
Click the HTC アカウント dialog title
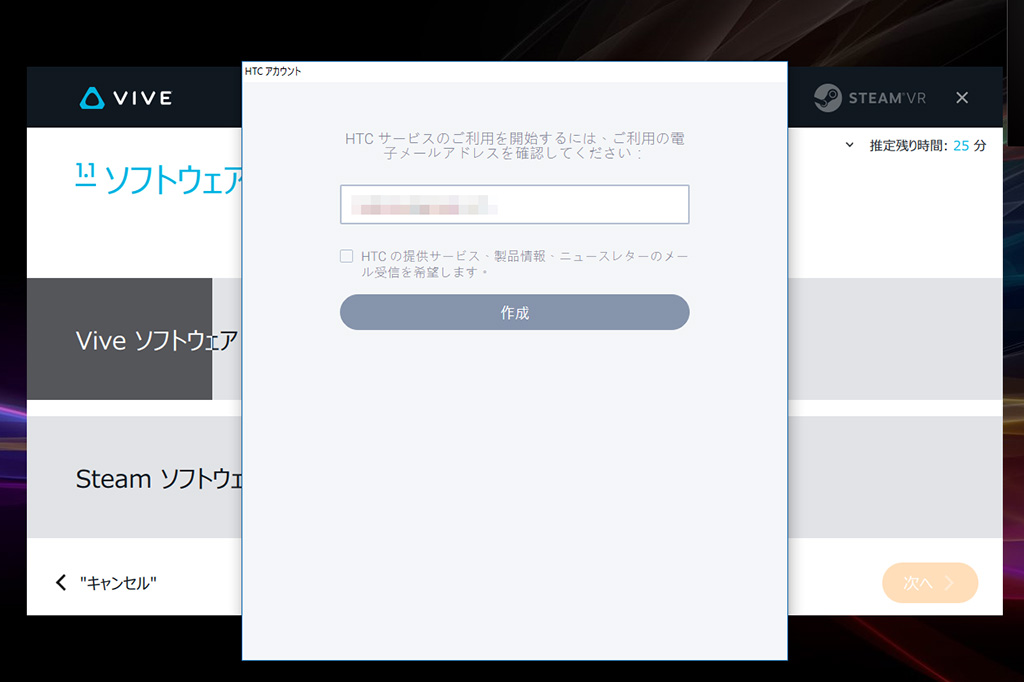(x=273, y=71)
